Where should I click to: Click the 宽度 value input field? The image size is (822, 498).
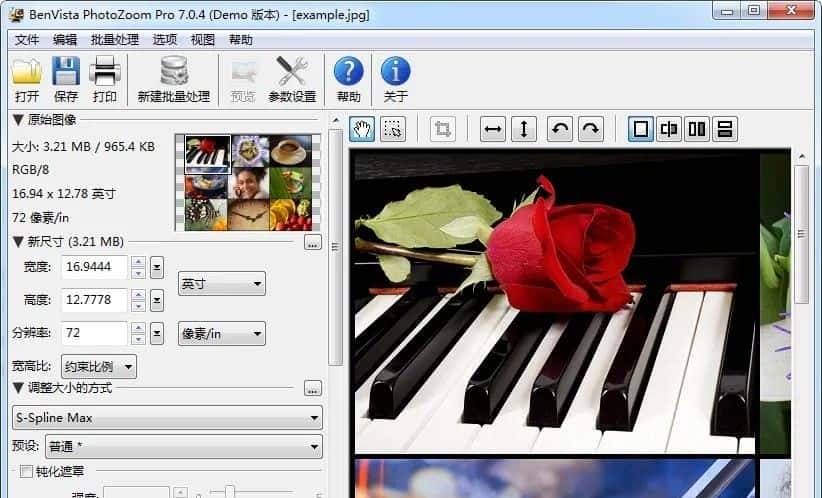[94, 268]
